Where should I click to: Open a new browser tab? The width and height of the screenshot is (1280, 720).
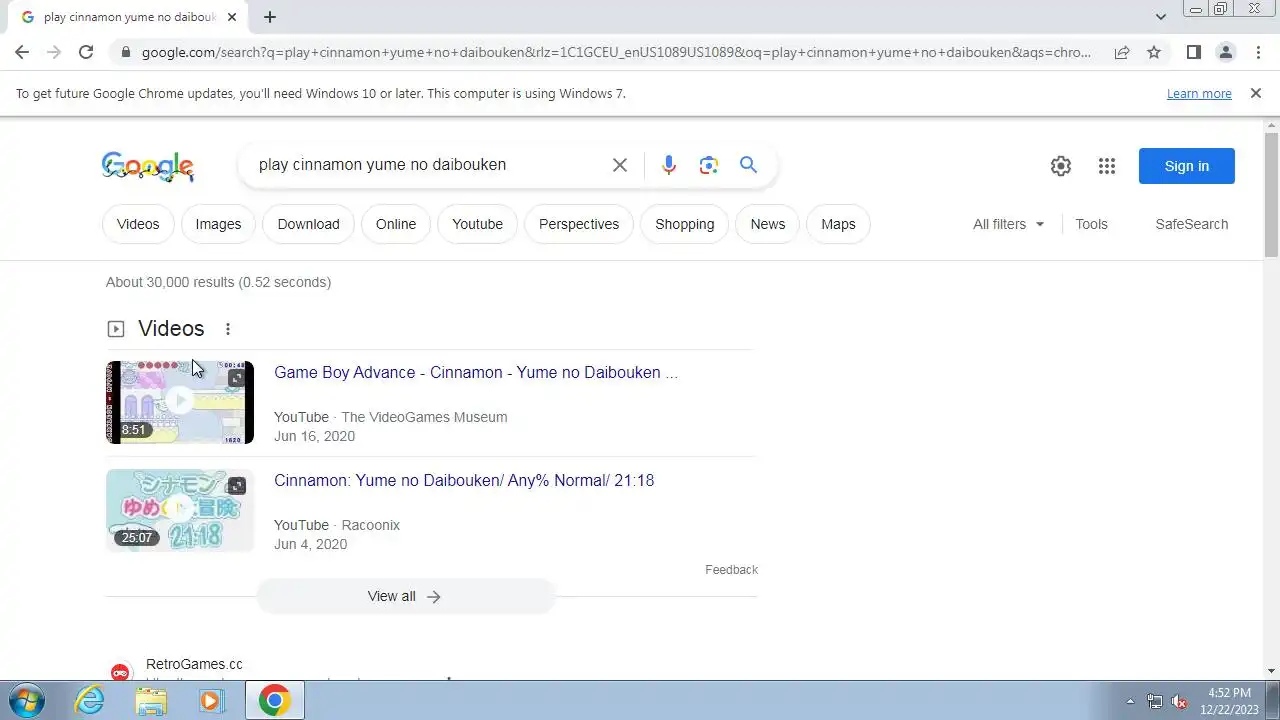(x=270, y=17)
